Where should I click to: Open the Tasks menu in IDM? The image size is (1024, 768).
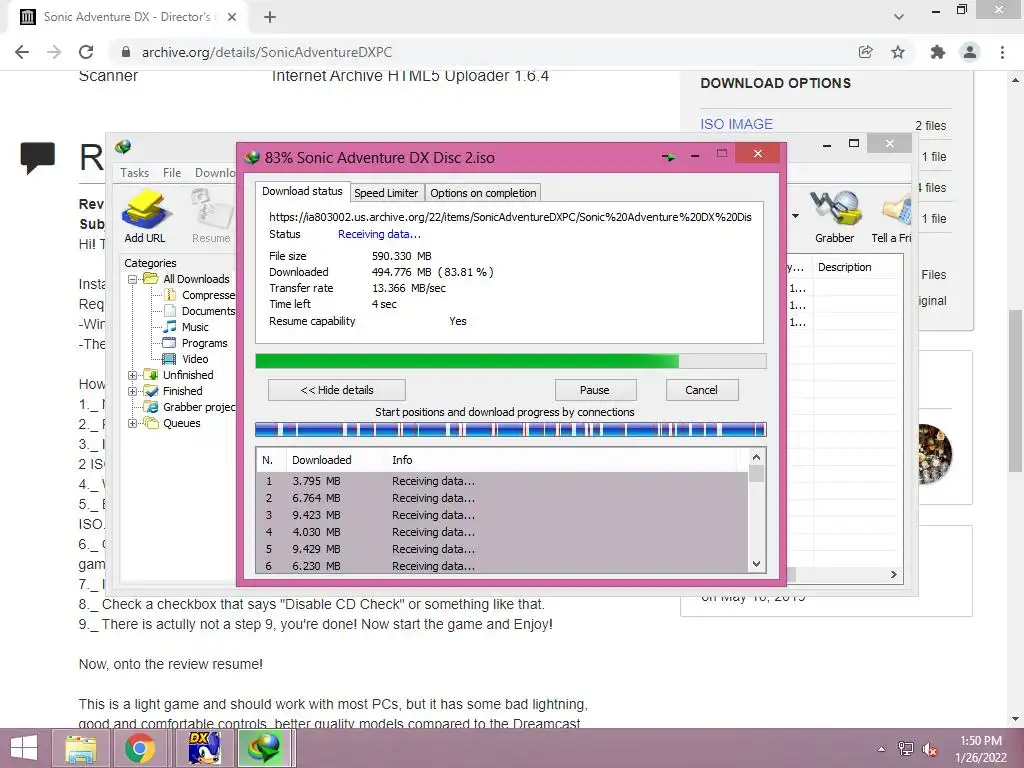pos(135,172)
